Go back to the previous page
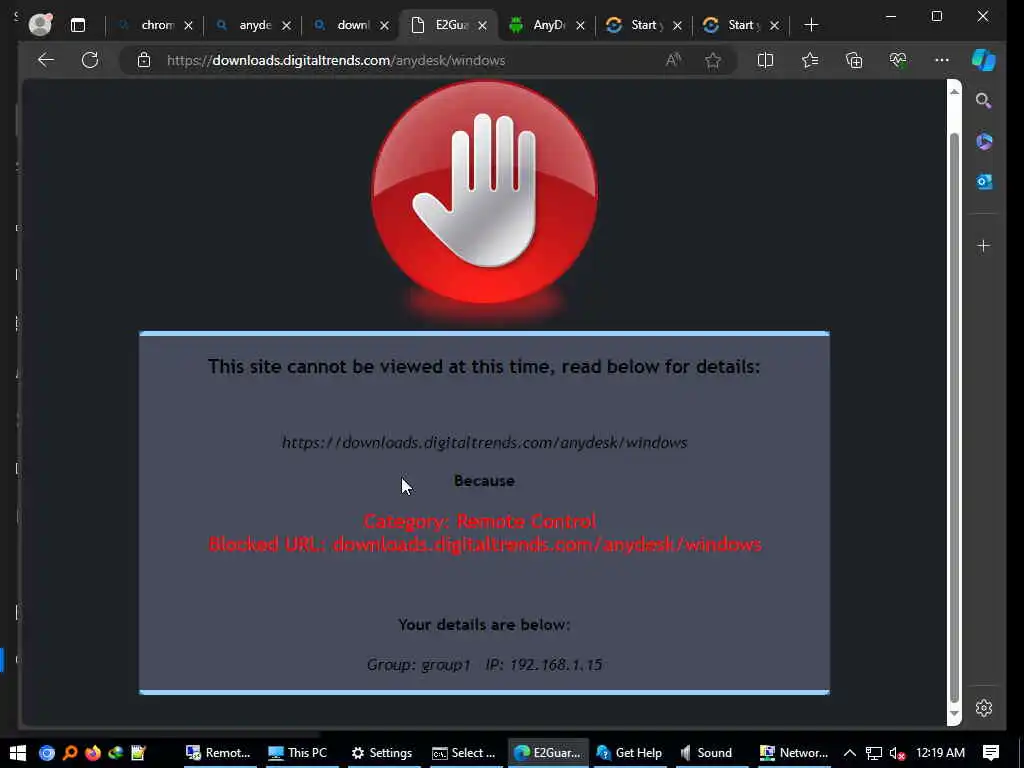 click(46, 60)
